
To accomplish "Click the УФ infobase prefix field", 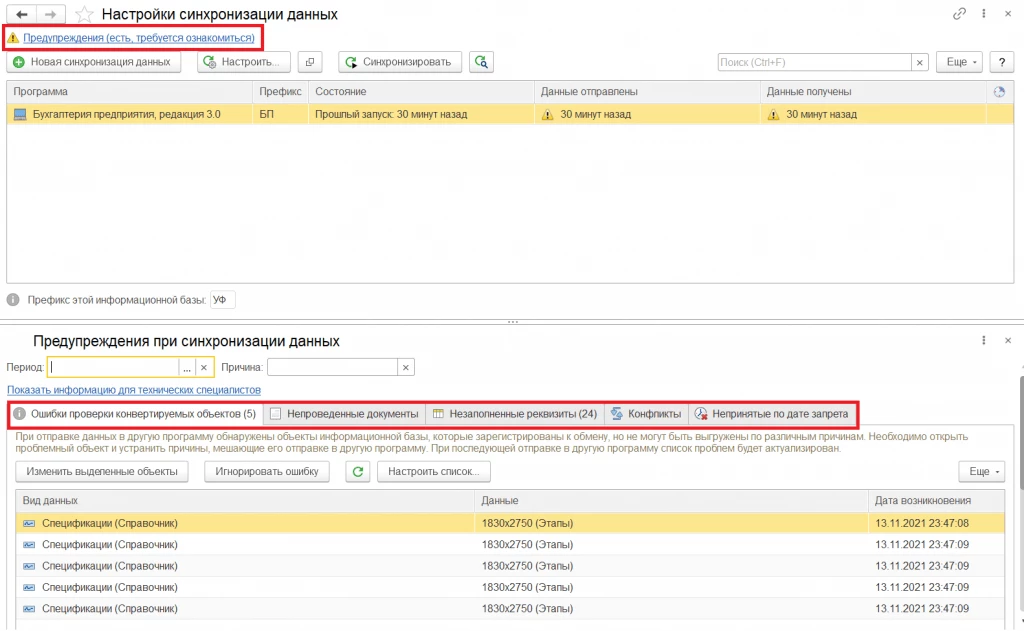I will point(223,300).
